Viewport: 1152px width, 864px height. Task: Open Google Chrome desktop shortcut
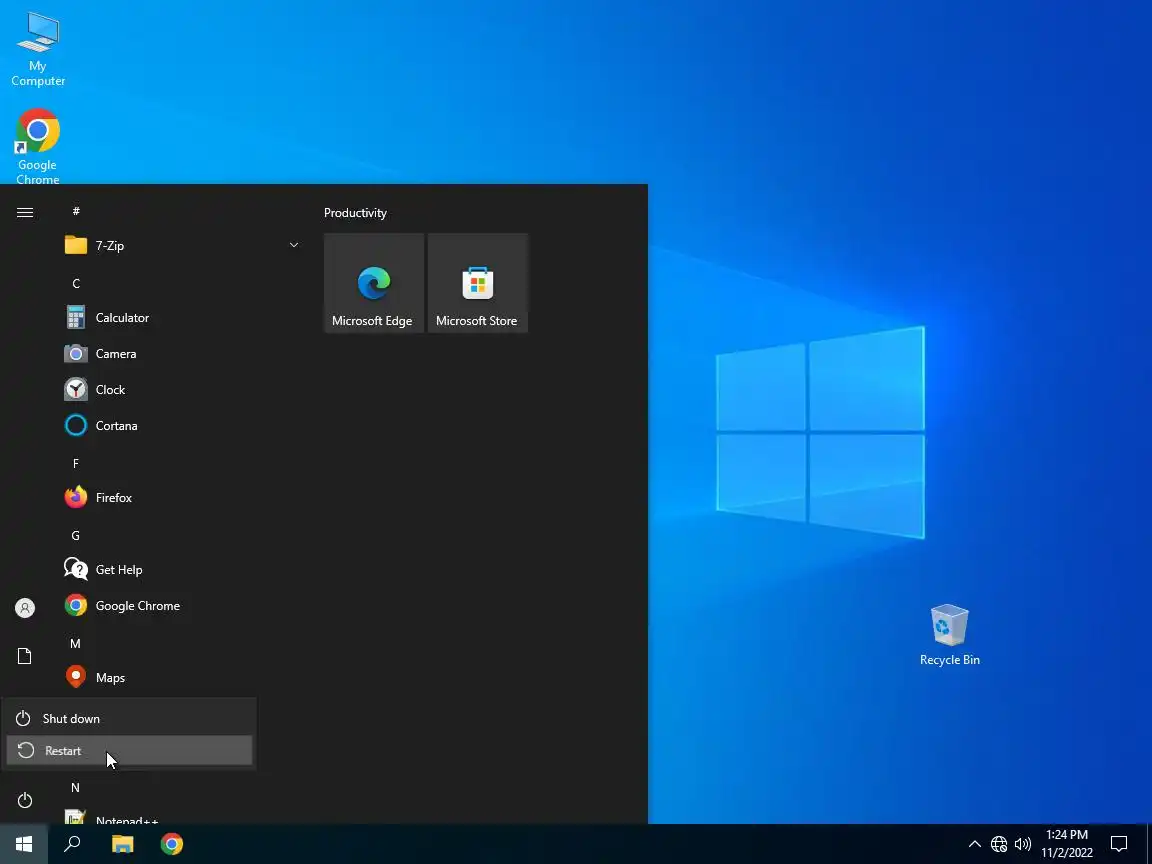coord(37,145)
